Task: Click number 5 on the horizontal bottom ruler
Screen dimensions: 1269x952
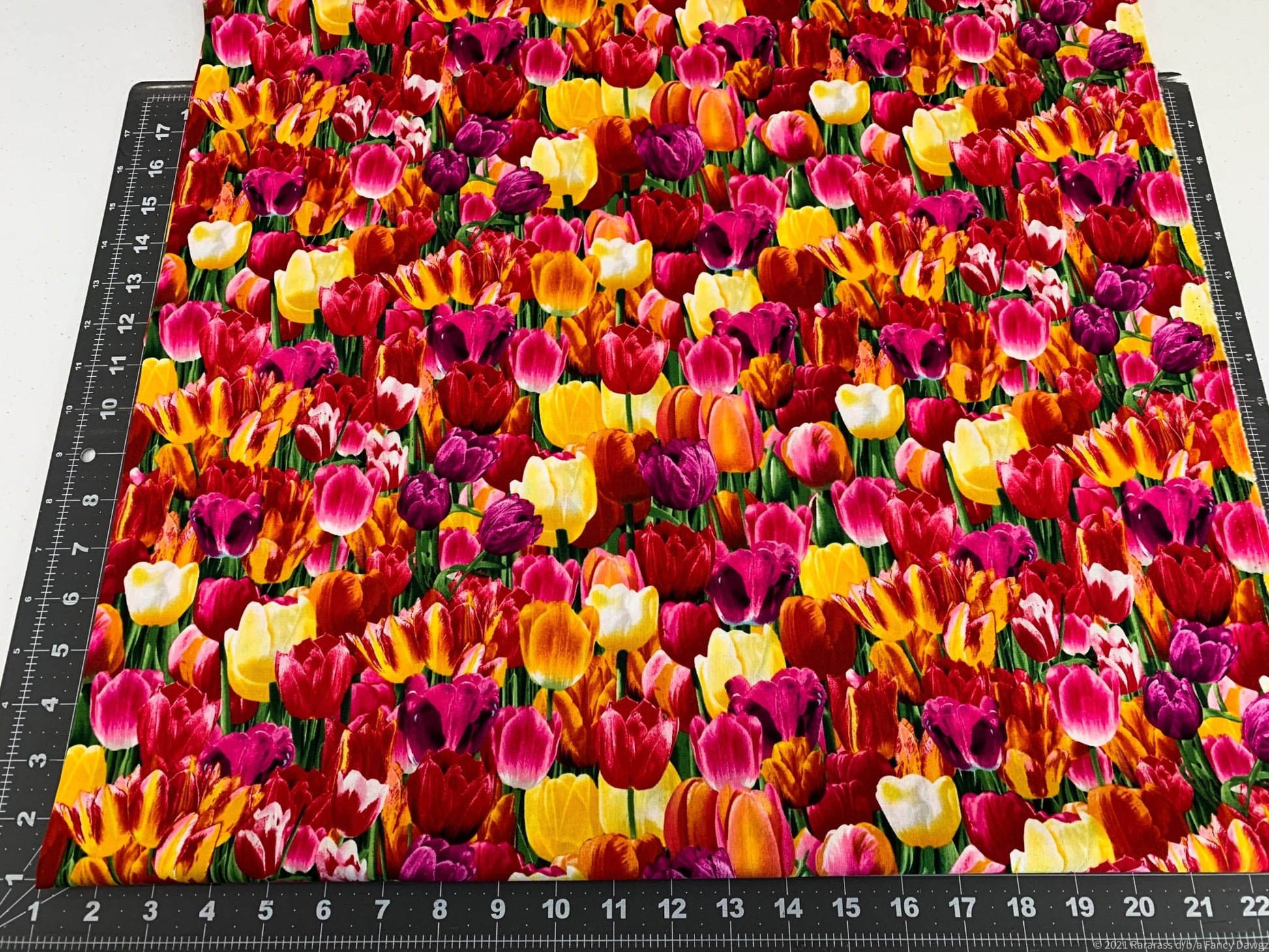Action: (265, 910)
